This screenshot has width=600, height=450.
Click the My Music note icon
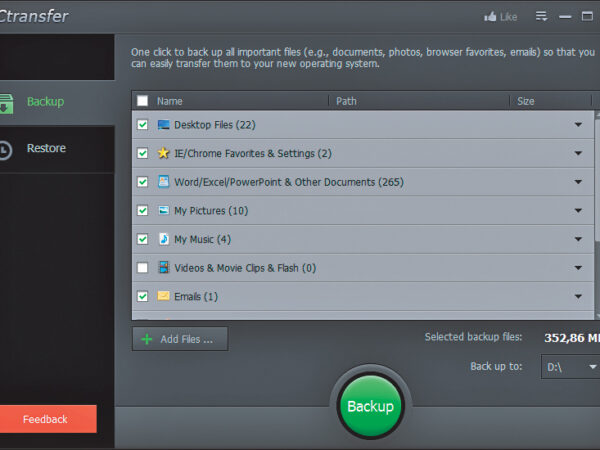(x=164, y=240)
